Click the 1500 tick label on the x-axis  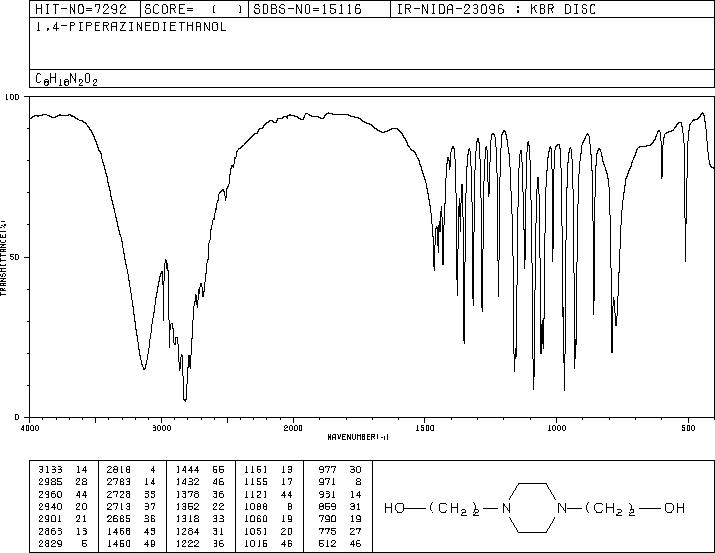pyautogui.click(x=425, y=428)
